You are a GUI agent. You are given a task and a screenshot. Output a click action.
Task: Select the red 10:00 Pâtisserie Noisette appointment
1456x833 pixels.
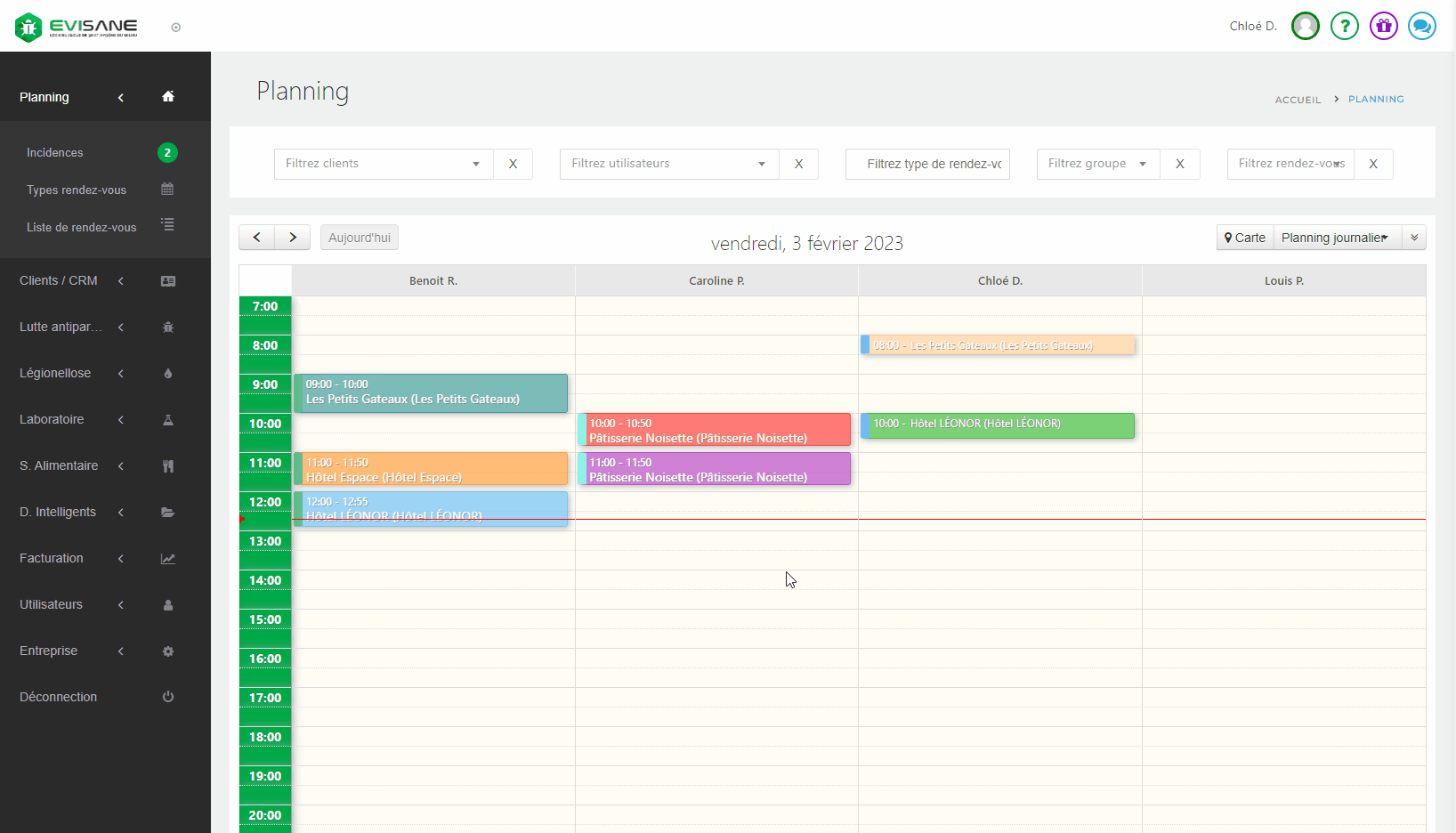coord(714,430)
